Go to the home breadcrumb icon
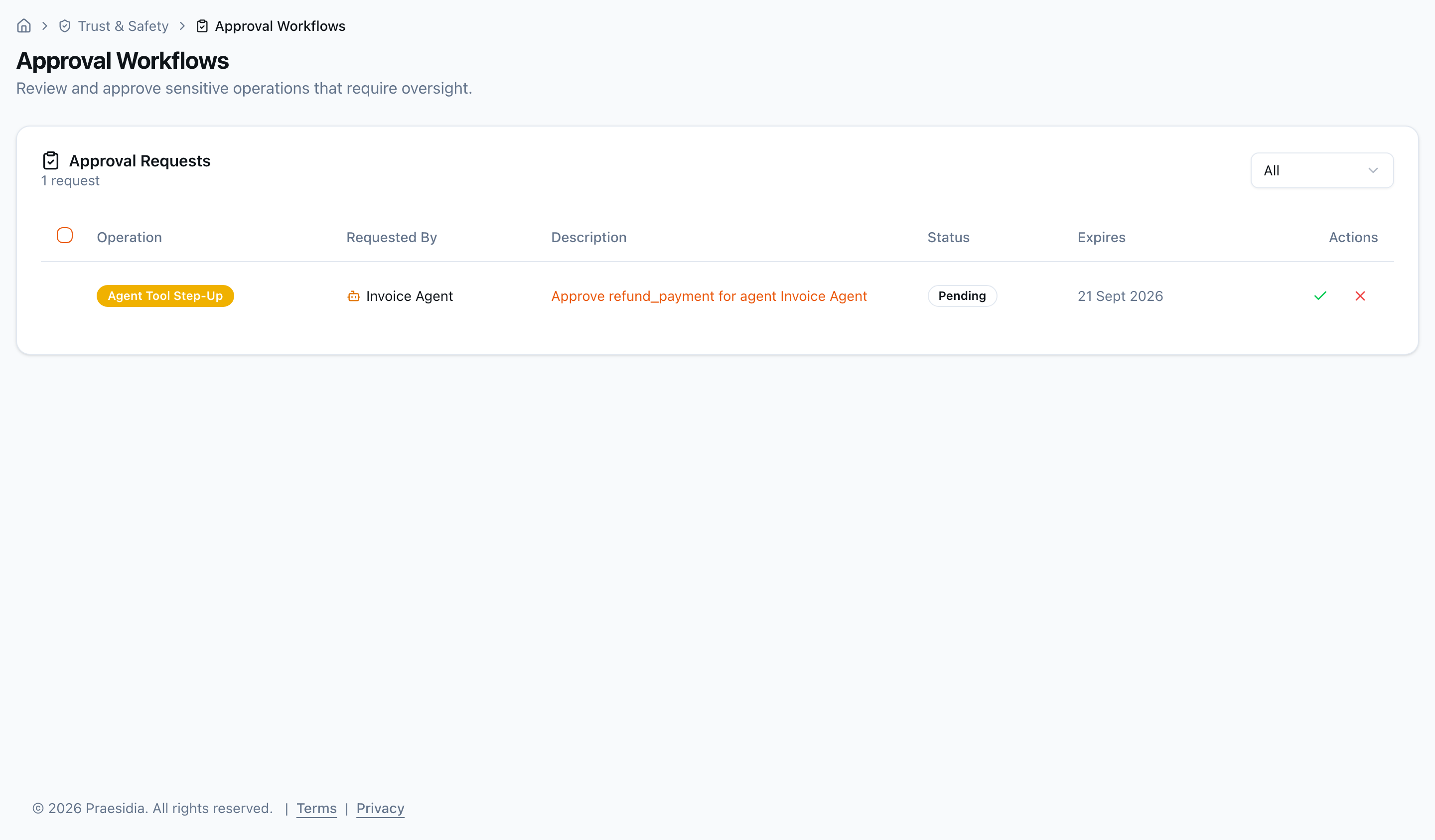The image size is (1435, 840). 24,26
